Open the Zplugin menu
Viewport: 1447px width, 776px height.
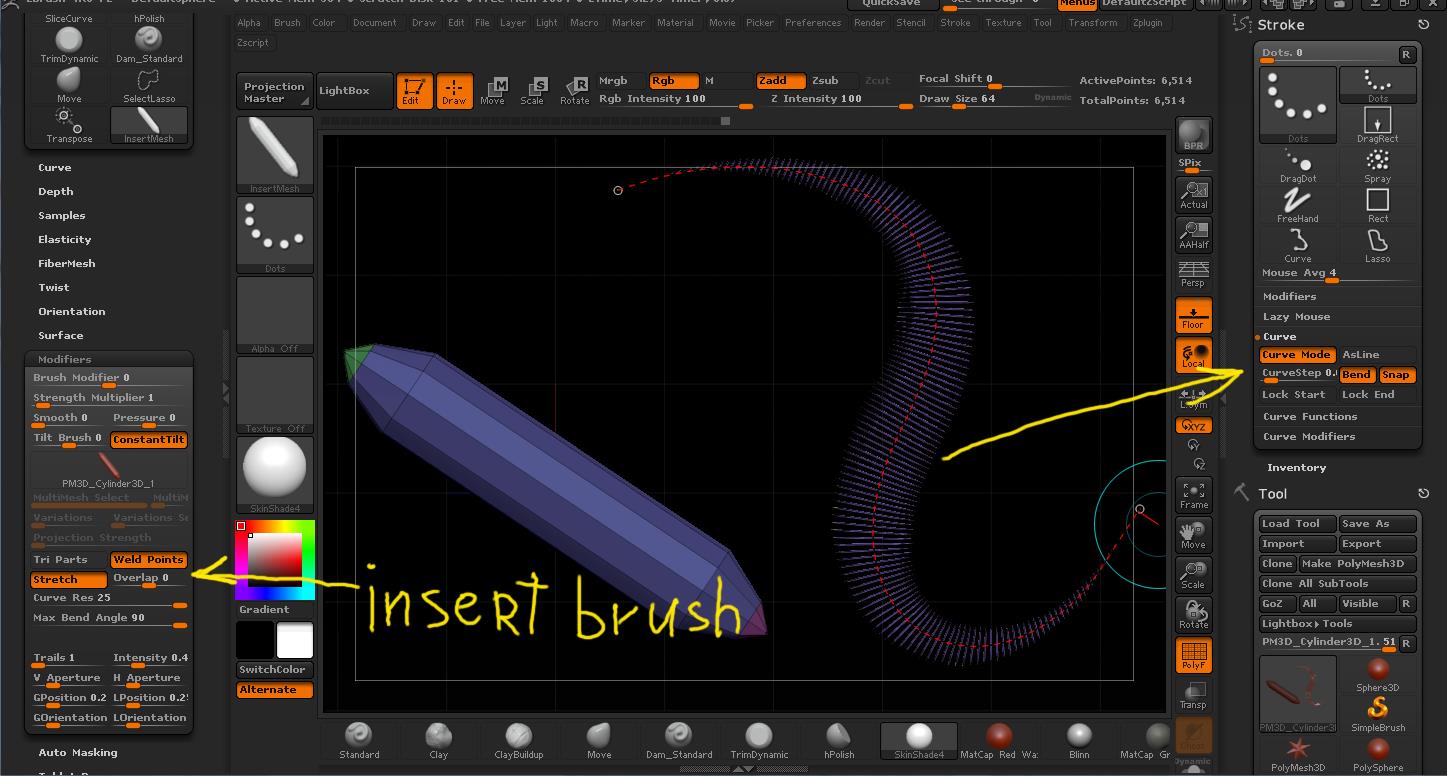1148,23
